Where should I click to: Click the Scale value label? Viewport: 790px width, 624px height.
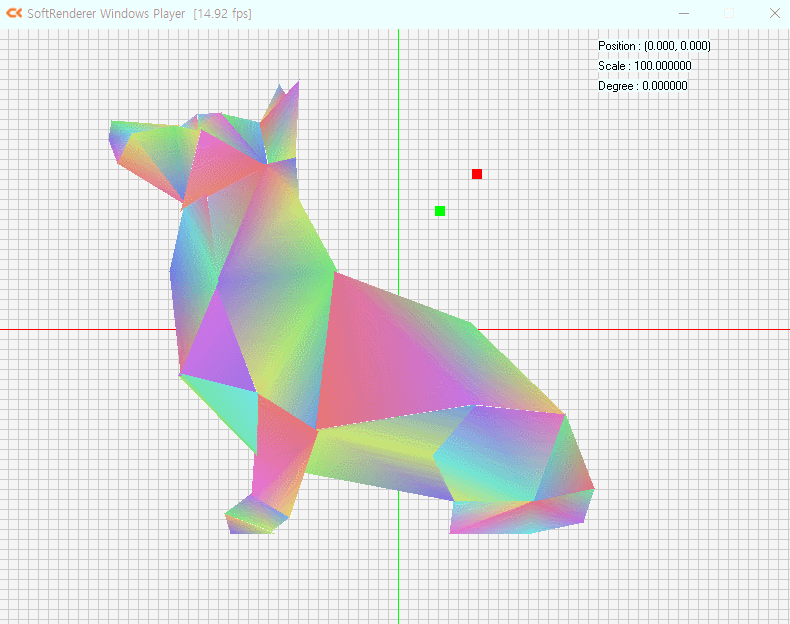click(644, 66)
